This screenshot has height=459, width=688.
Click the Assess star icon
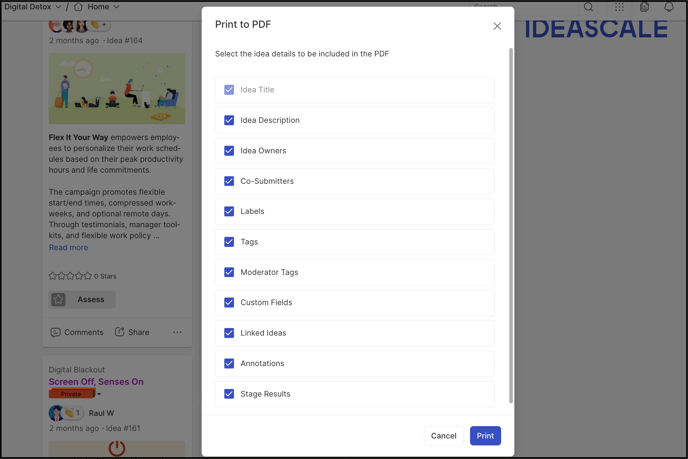click(x=58, y=300)
